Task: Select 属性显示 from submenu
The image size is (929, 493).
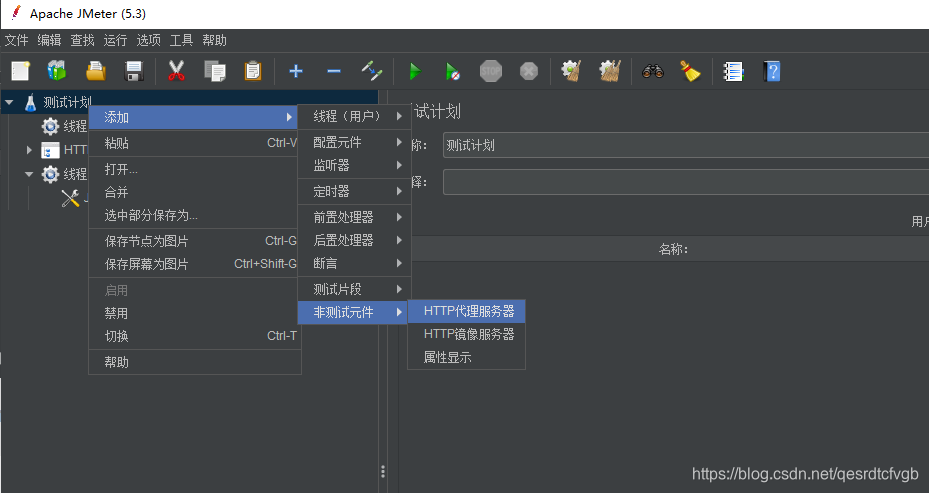Action: point(467,357)
